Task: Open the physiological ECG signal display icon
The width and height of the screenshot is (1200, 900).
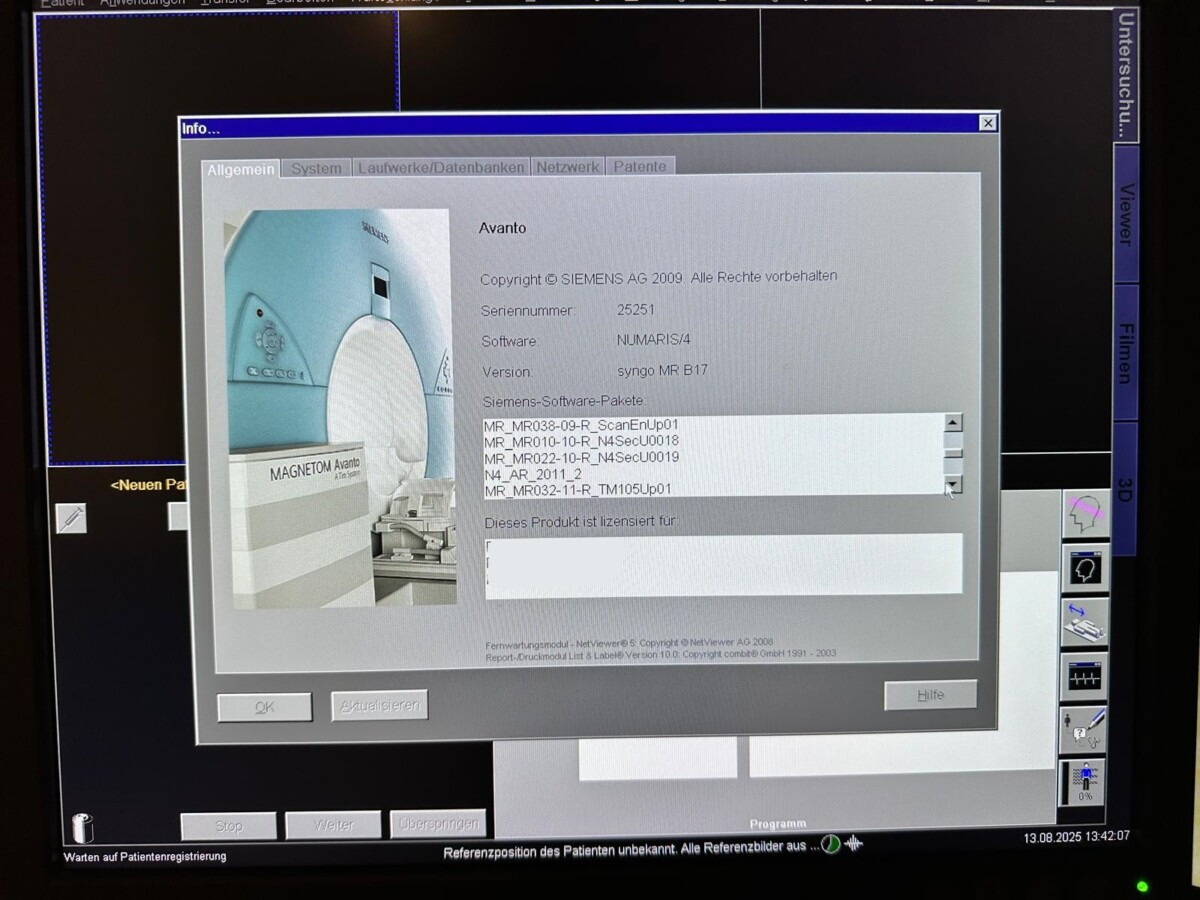Action: (x=1084, y=677)
